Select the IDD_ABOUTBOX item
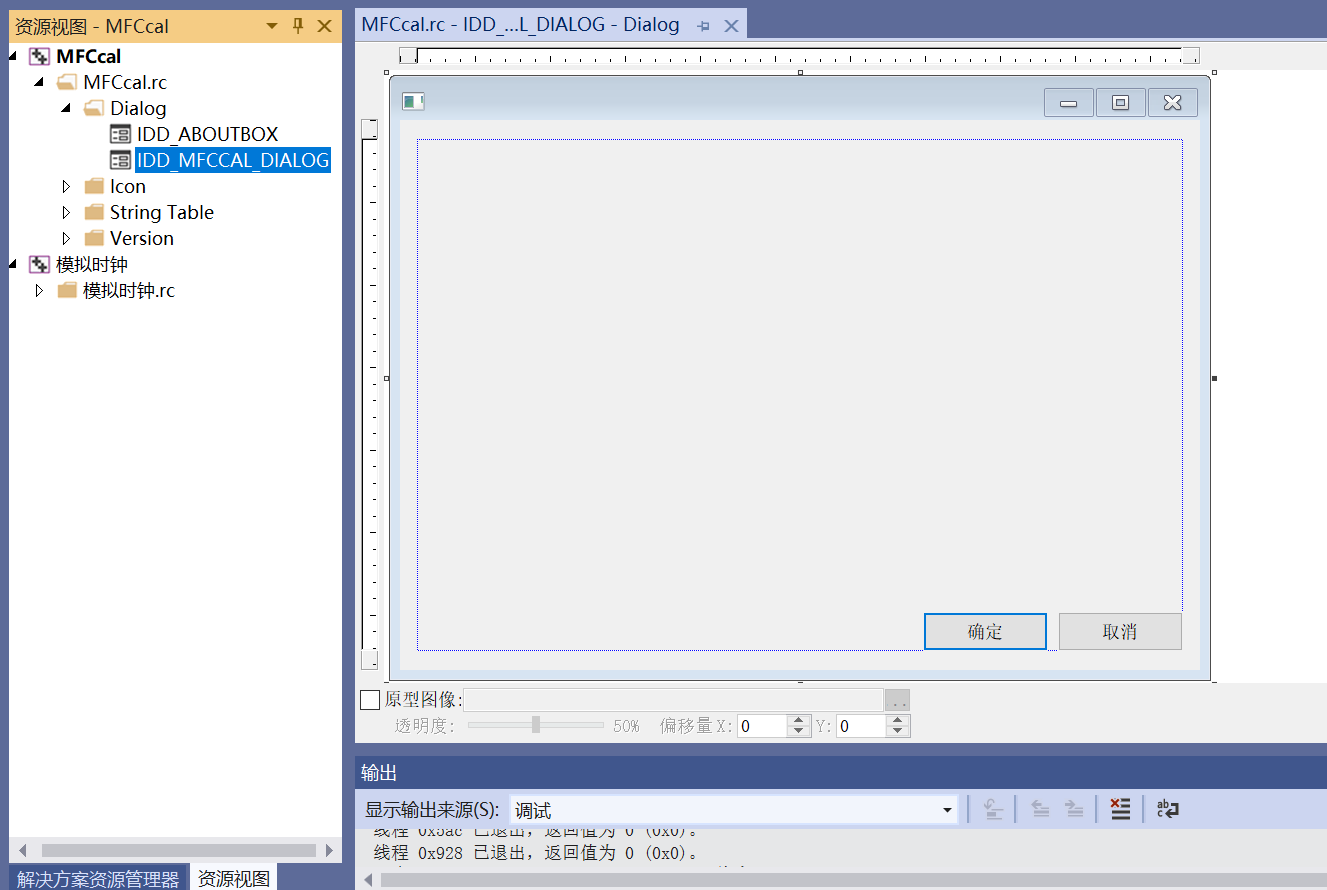The width and height of the screenshot is (1327, 890). click(208, 134)
